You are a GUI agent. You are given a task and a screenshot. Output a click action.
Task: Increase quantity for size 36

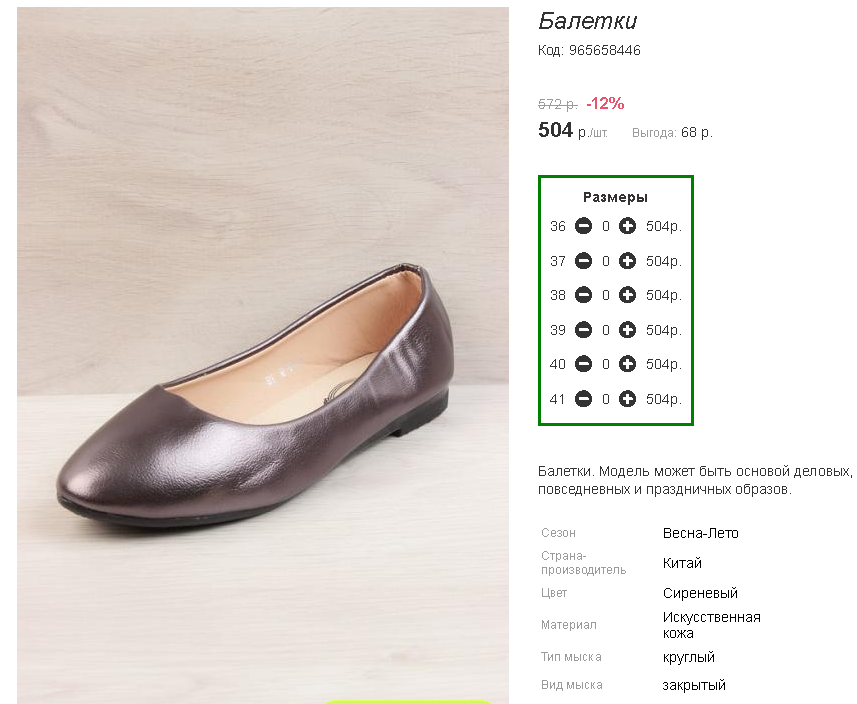click(627, 227)
